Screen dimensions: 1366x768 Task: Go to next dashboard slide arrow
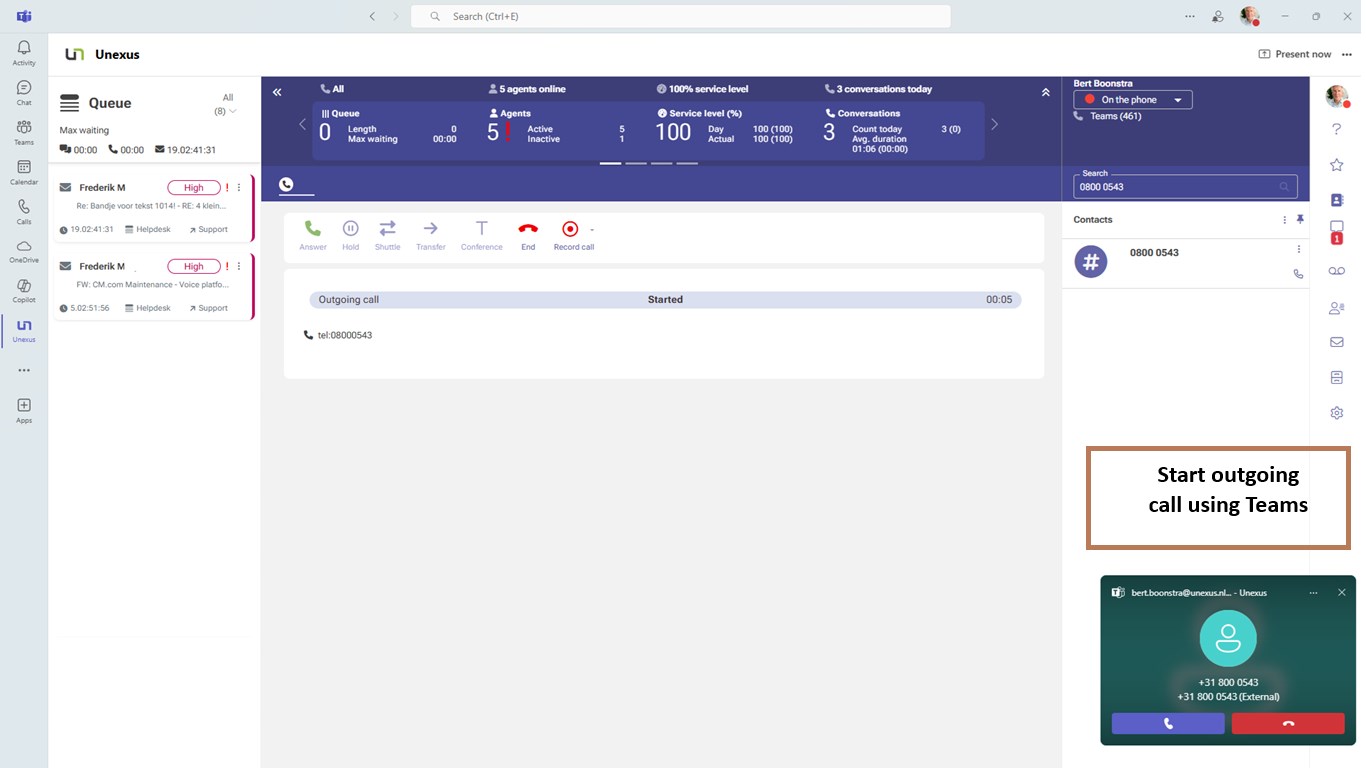(x=994, y=125)
